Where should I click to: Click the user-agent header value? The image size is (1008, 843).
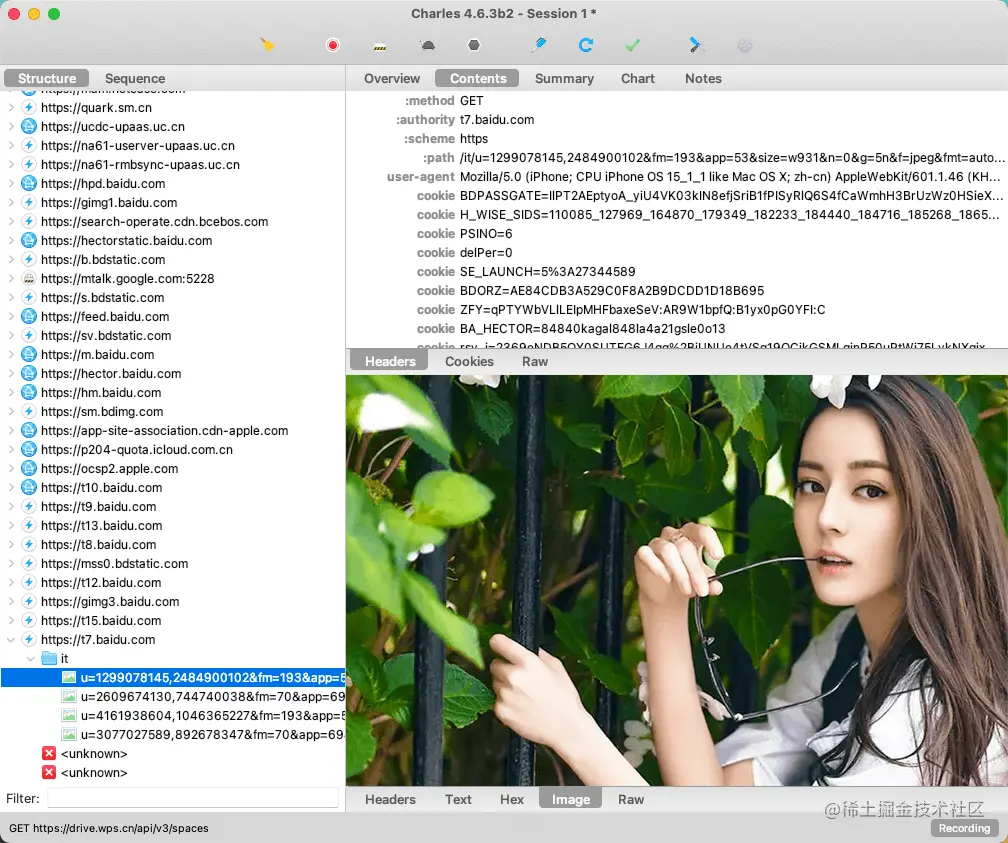click(730, 177)
